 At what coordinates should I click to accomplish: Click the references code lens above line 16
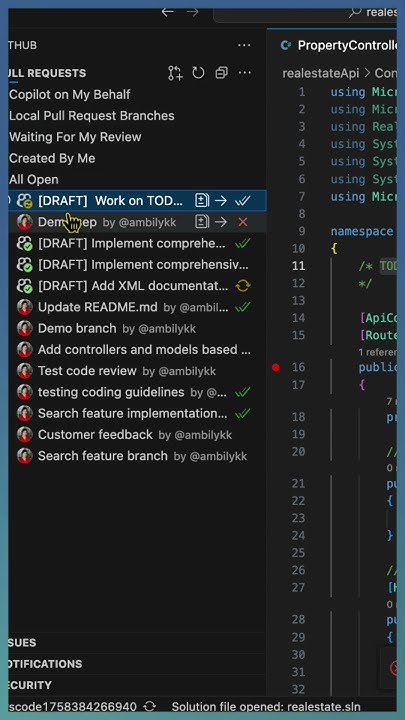click(x=377, y=352)
